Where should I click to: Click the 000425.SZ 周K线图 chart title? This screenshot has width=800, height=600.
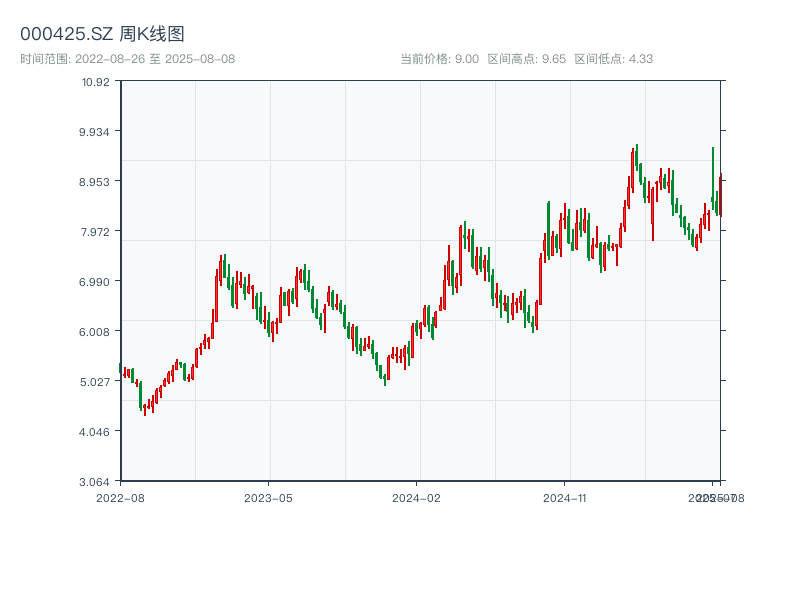tap(102, 34)
